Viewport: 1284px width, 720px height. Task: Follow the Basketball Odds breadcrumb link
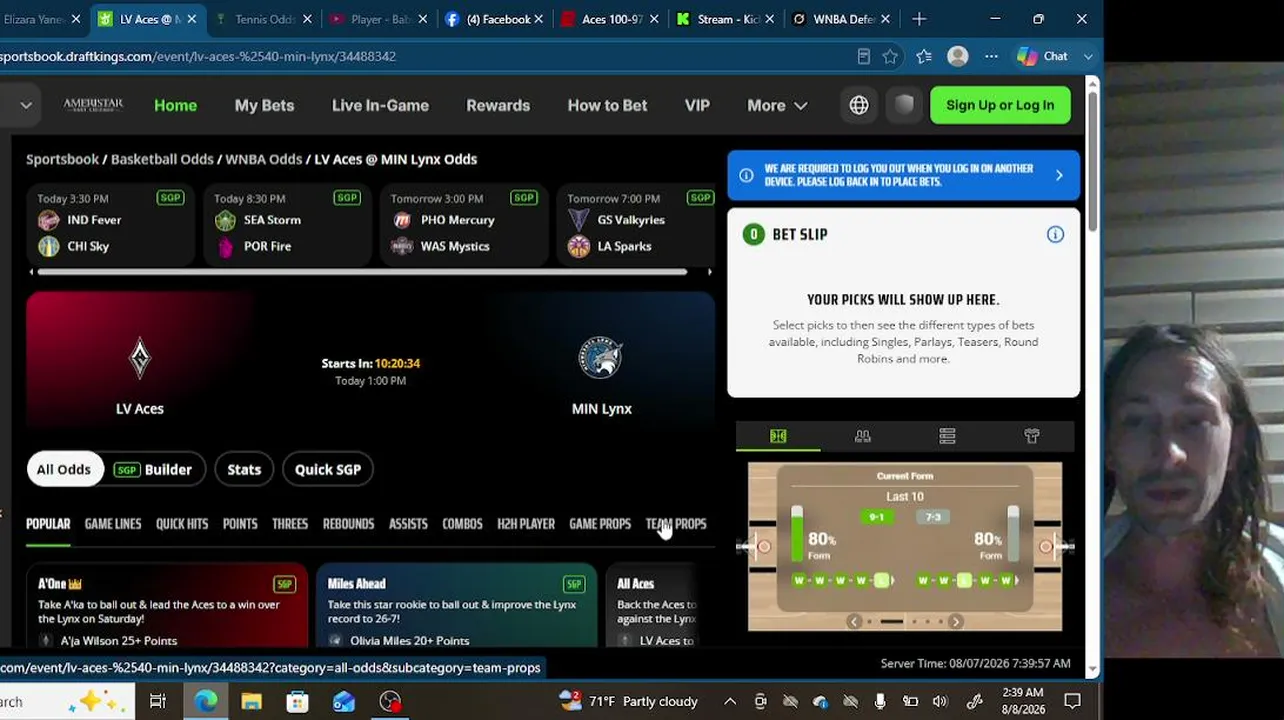[x=162, y=159]
